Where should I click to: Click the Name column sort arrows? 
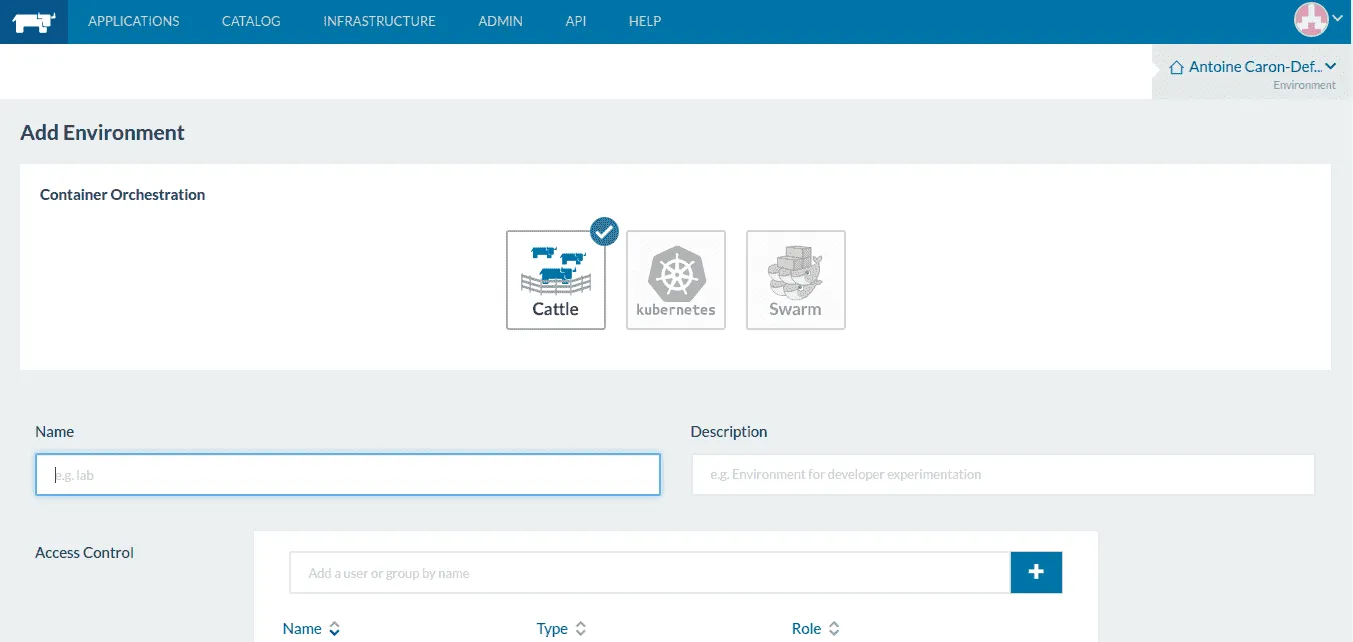334,629
